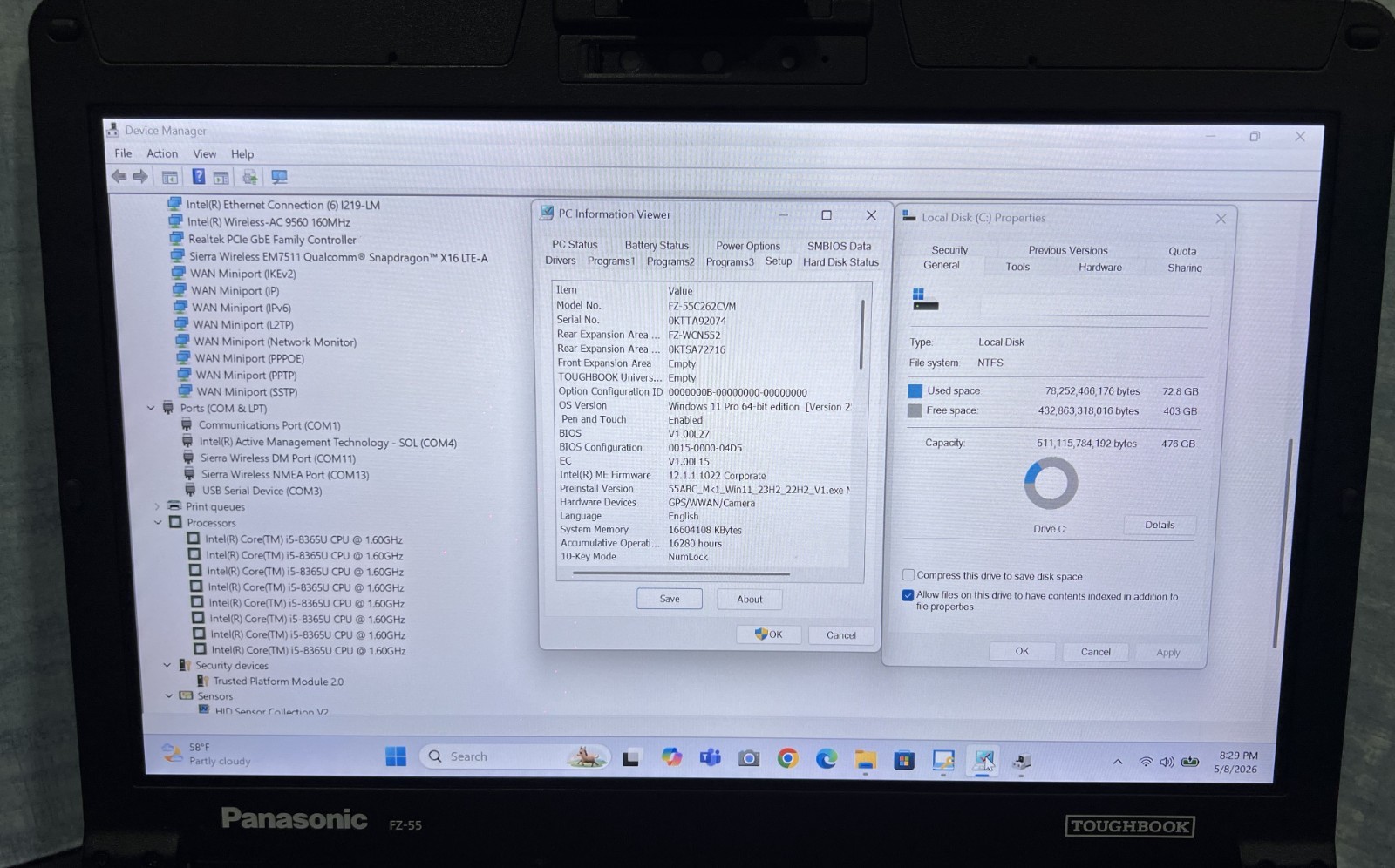Click OK in PC Information Viewer
Viewport: 1395px width, 868px height.
[769, 634]
